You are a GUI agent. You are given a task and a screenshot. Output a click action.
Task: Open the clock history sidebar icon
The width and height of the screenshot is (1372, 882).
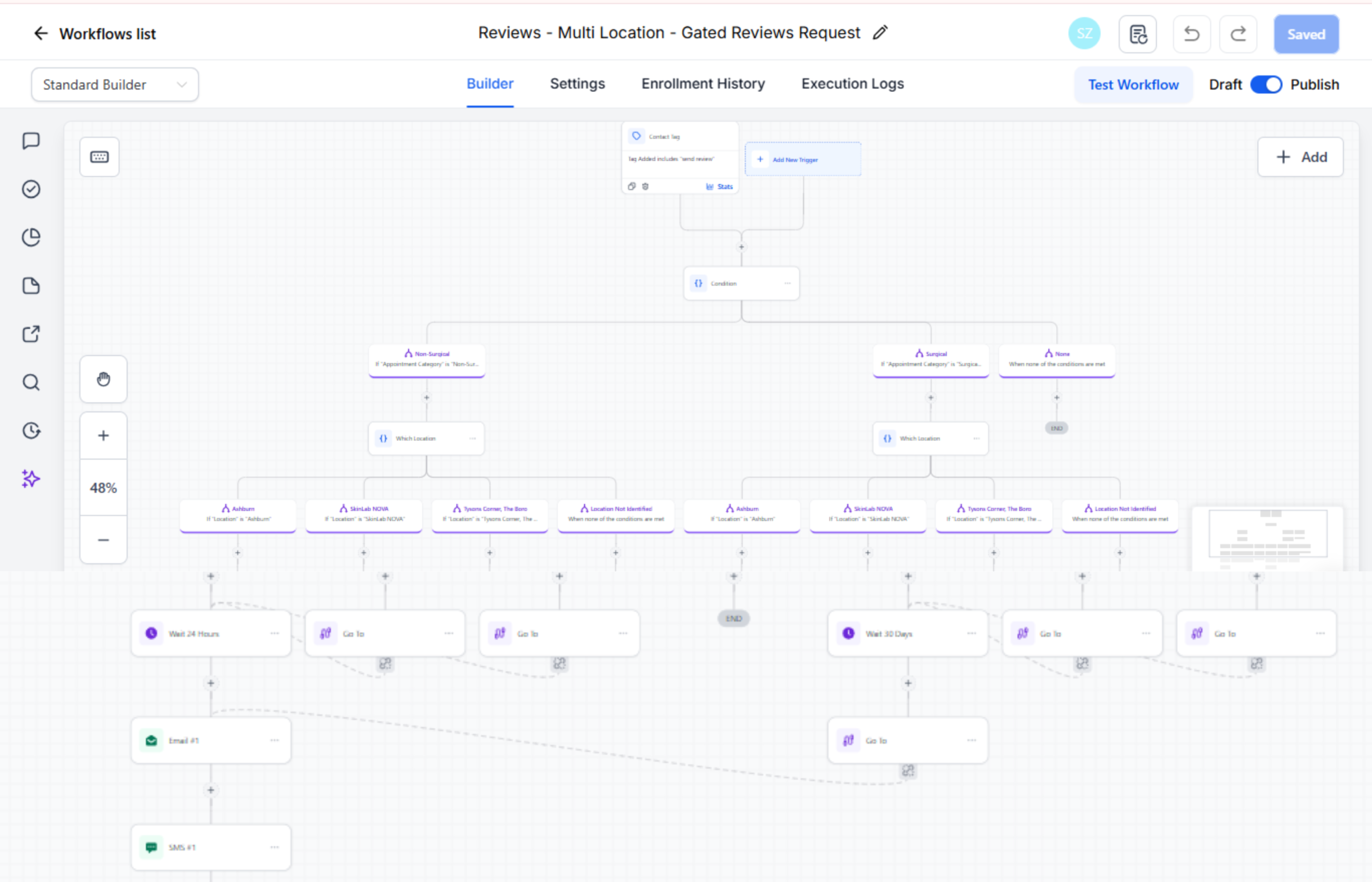coord(31,430)
